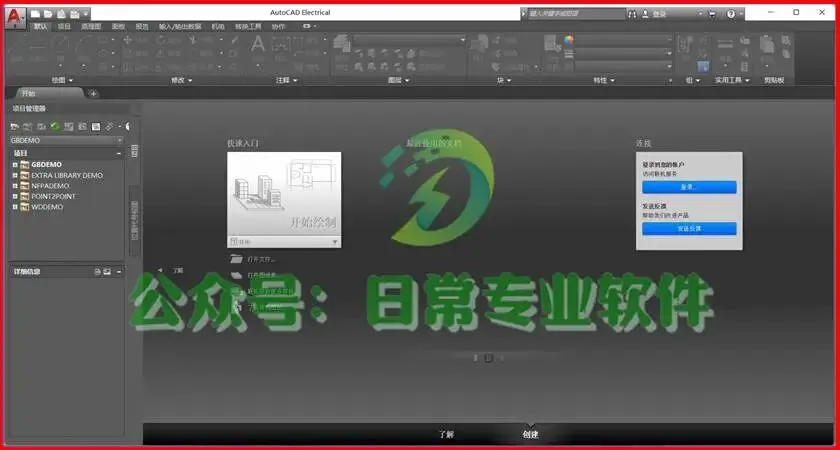Open the object color combo box beside color wheel

pos(624,40)
